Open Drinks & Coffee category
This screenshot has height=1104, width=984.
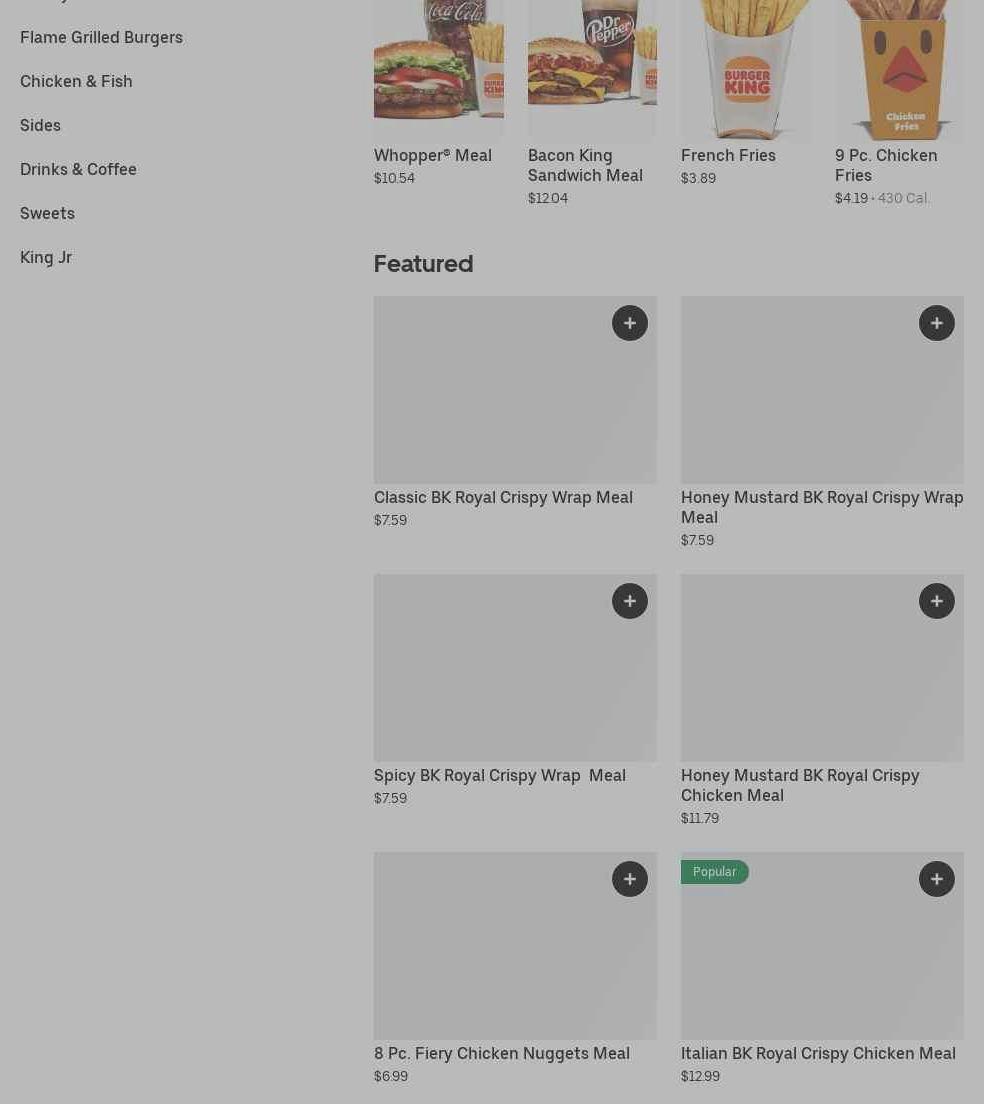point(78,170)
